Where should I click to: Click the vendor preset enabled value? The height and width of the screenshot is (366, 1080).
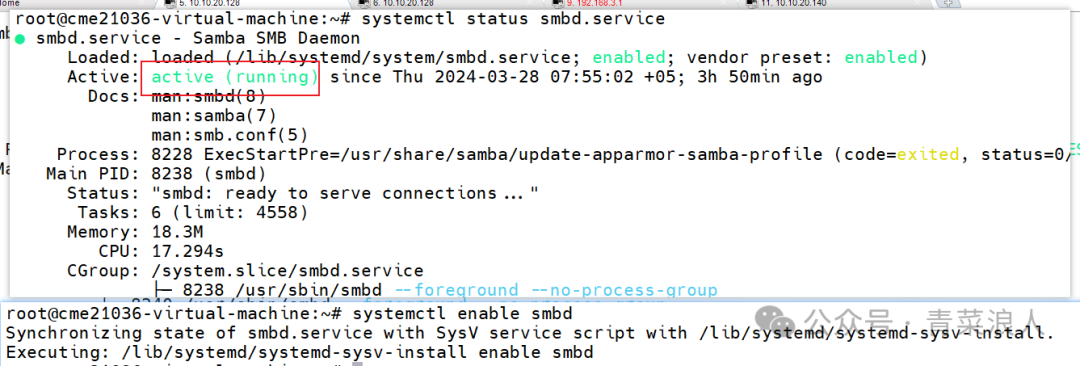click(881, 57)
